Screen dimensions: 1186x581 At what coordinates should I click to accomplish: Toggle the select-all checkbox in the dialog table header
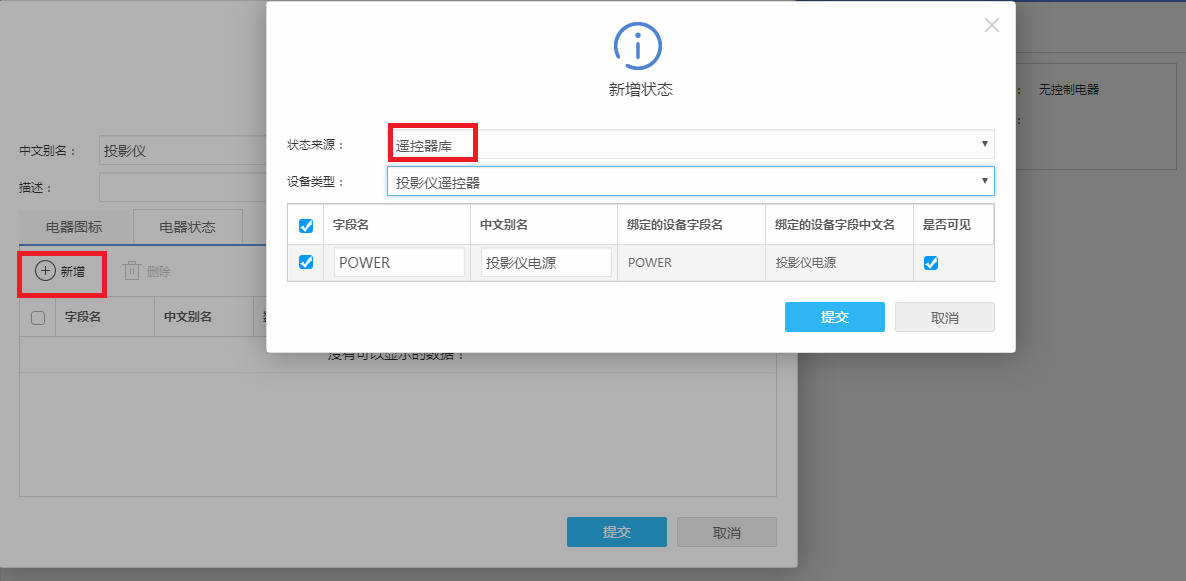pos(306,226)
